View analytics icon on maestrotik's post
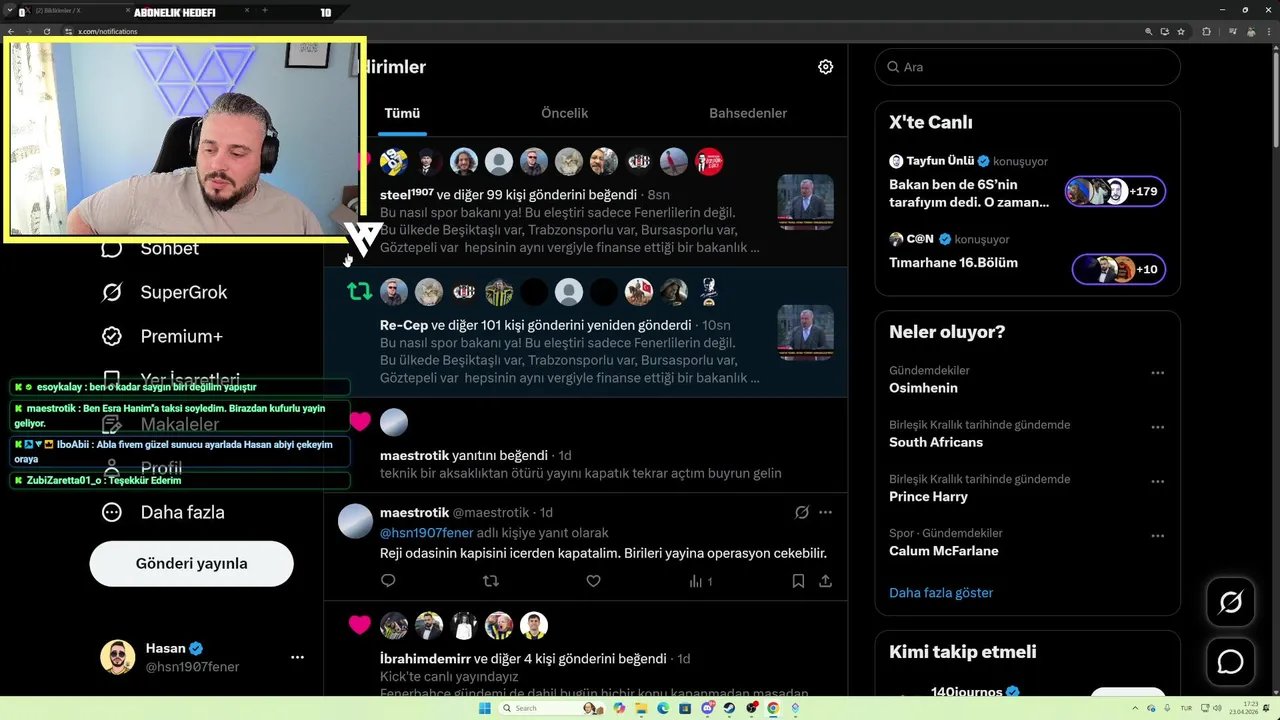The height and width of the screenshot is (720, 1280). (x=700, y=581)
